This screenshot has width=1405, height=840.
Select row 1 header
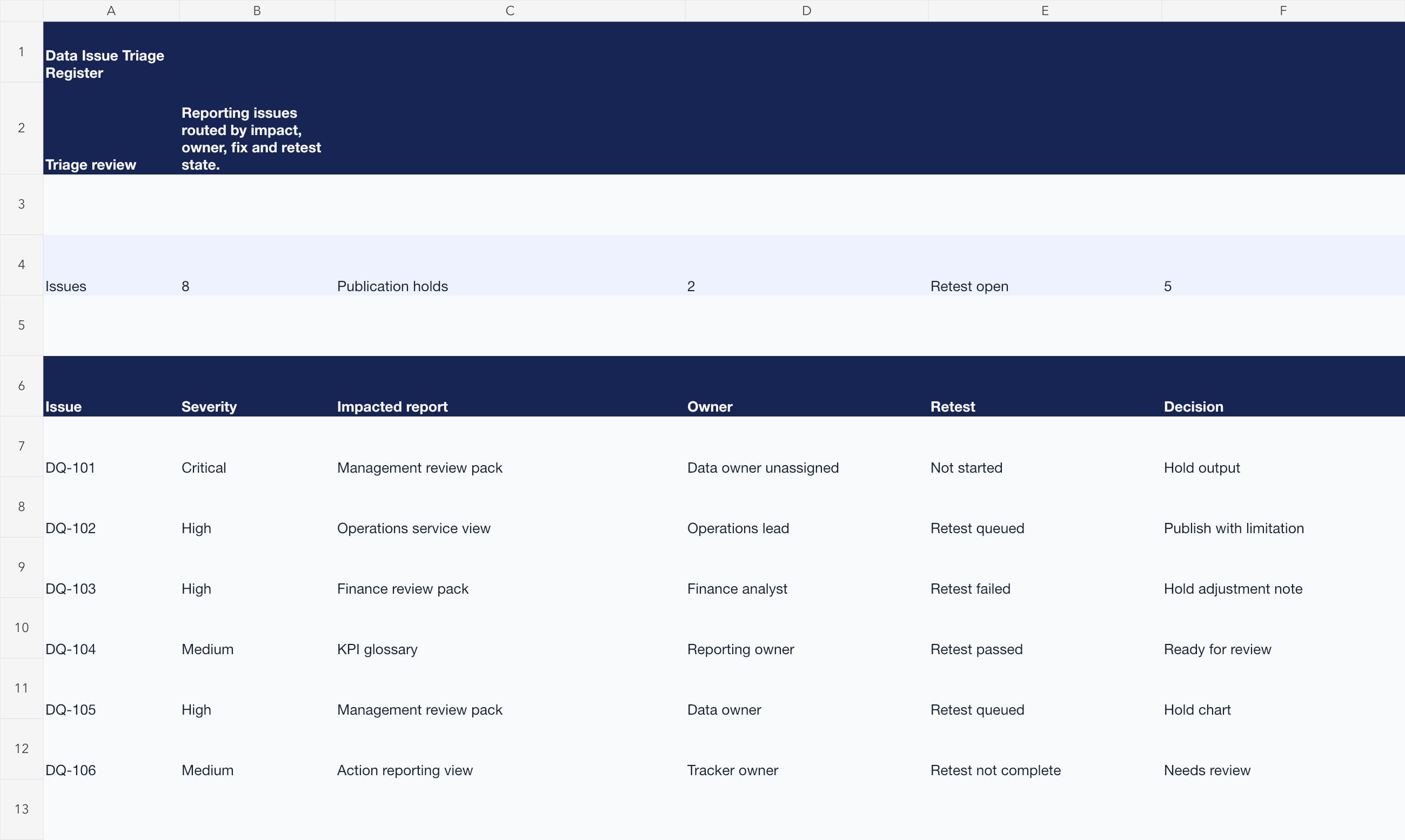(22, 52)
